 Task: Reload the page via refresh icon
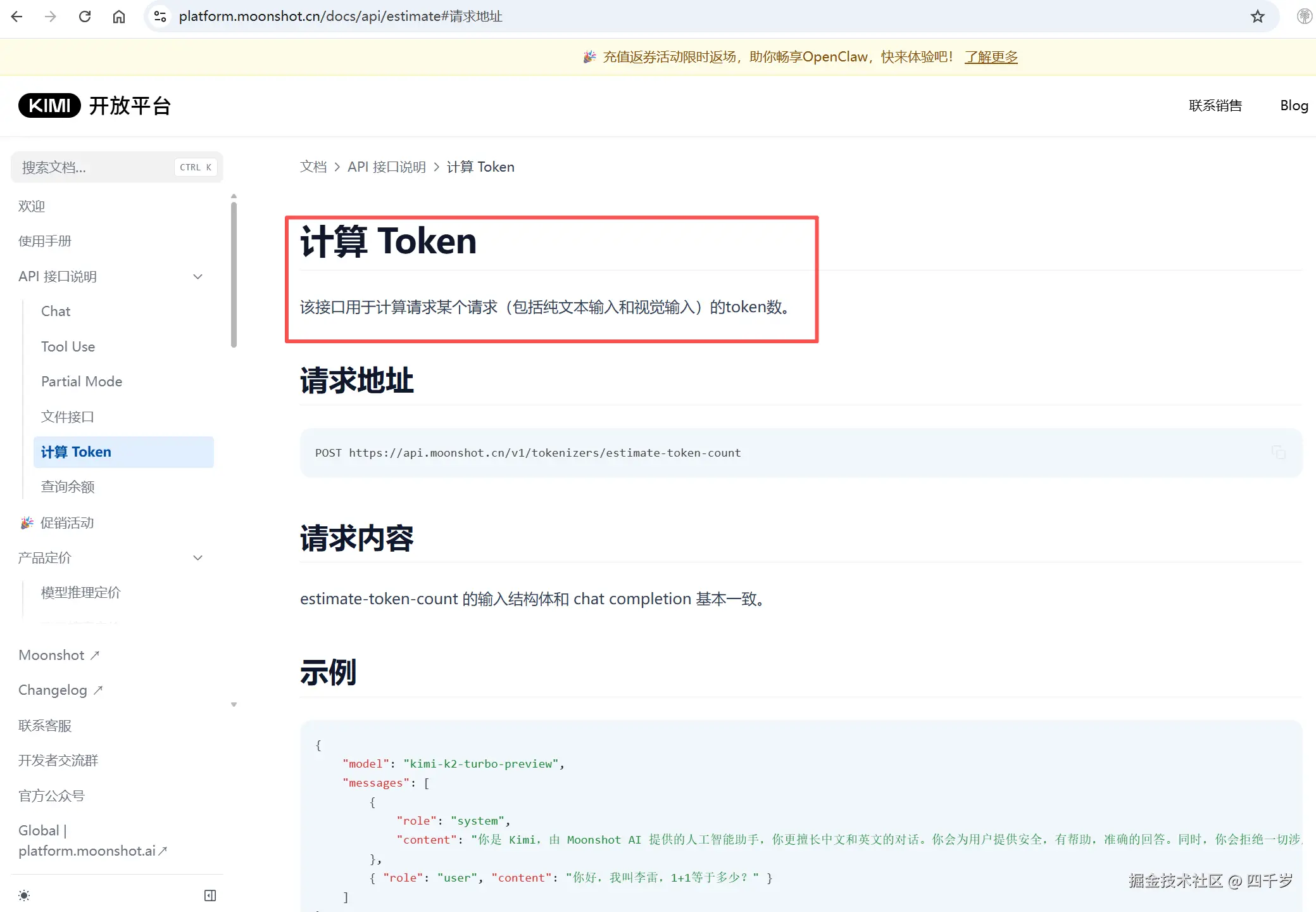(x=85, y=16)
